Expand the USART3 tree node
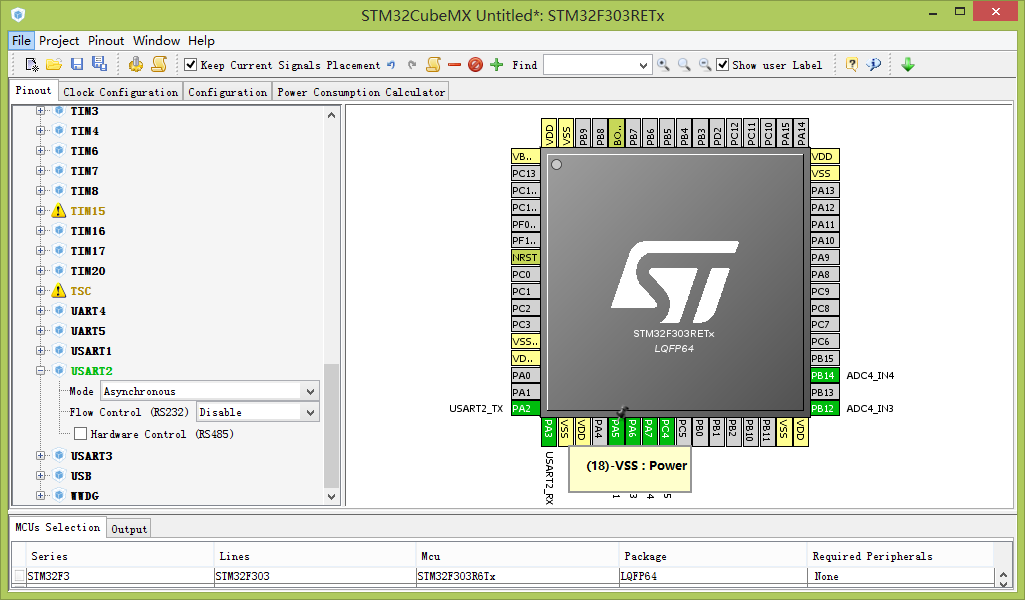Screen dimensions: 1025x600 41,456
